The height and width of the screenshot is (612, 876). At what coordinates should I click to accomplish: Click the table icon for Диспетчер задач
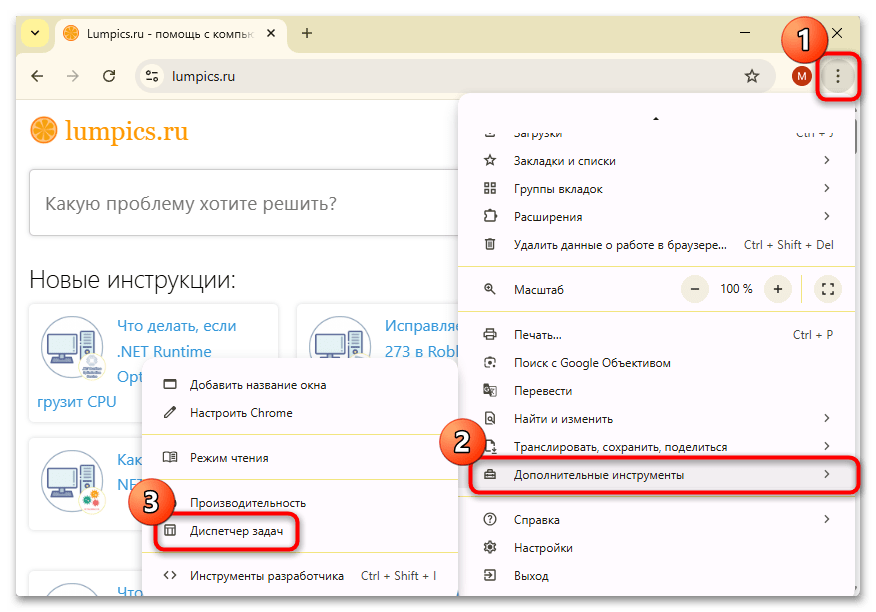click(x=170, y=530)
